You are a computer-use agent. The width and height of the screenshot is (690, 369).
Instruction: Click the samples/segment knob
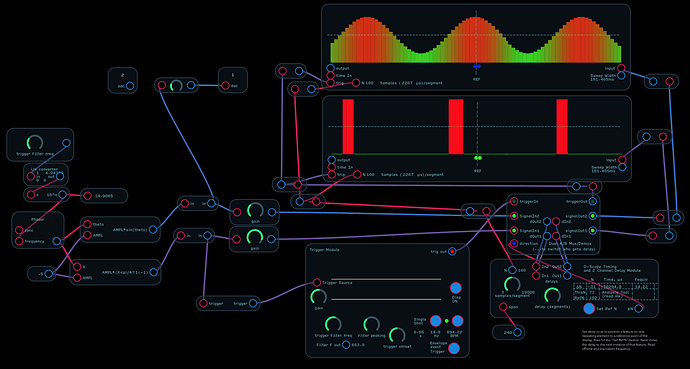512,285
